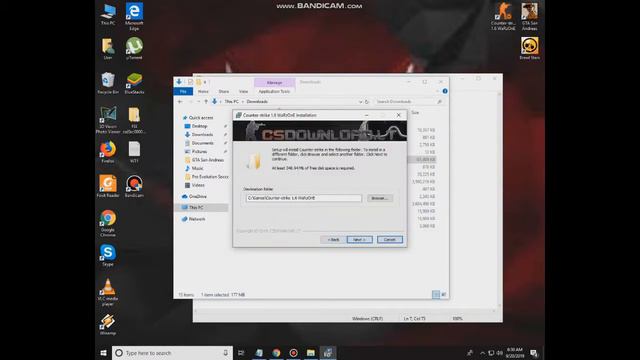Switch to Bandicam recorder on taskbar
This screenshot has height=360, width=640.
click(x=293, y=353)
